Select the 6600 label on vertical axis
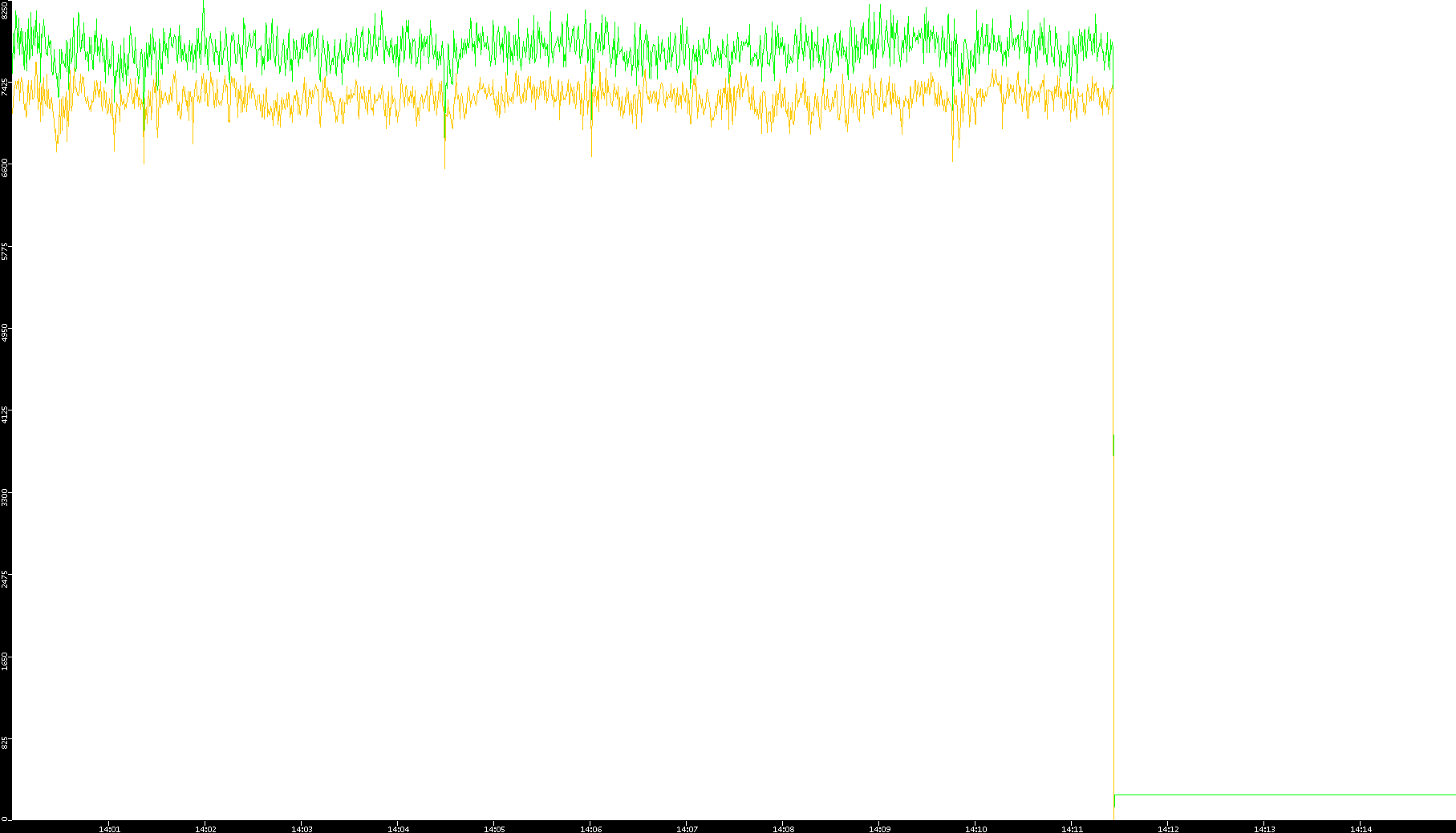Image resolution: width=1456 pixels, height=833 pixels. (5, 168)
